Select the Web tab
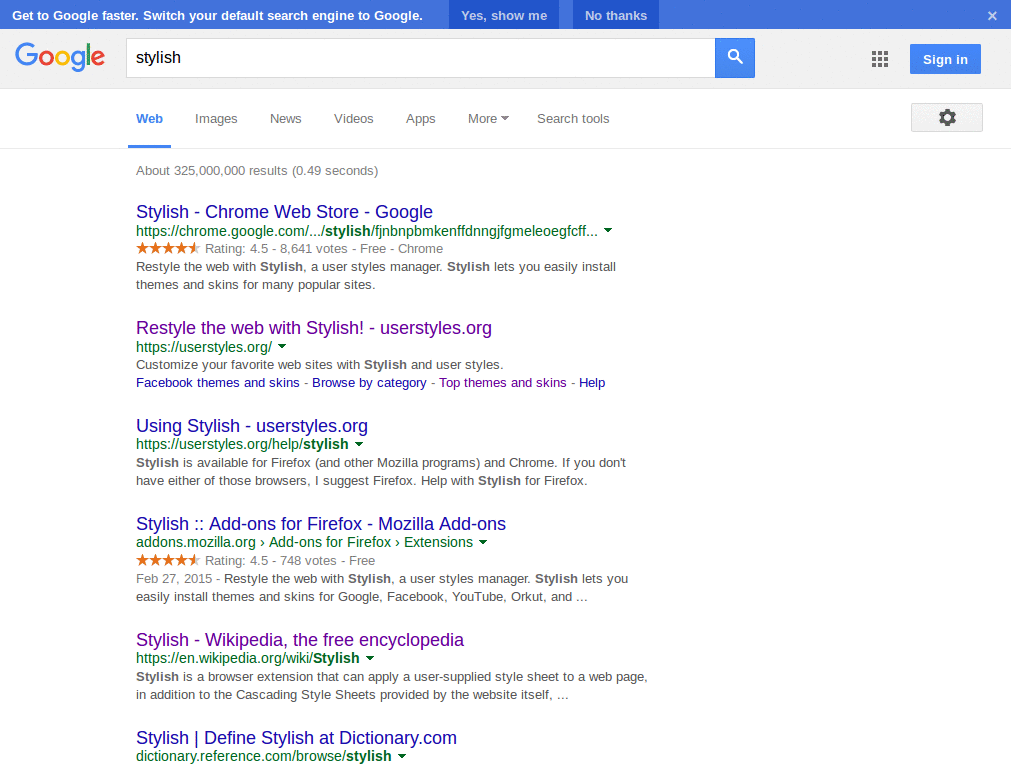Image resolution: width=1024 pixels, height=768 pixels. click(x=151, y=120)
